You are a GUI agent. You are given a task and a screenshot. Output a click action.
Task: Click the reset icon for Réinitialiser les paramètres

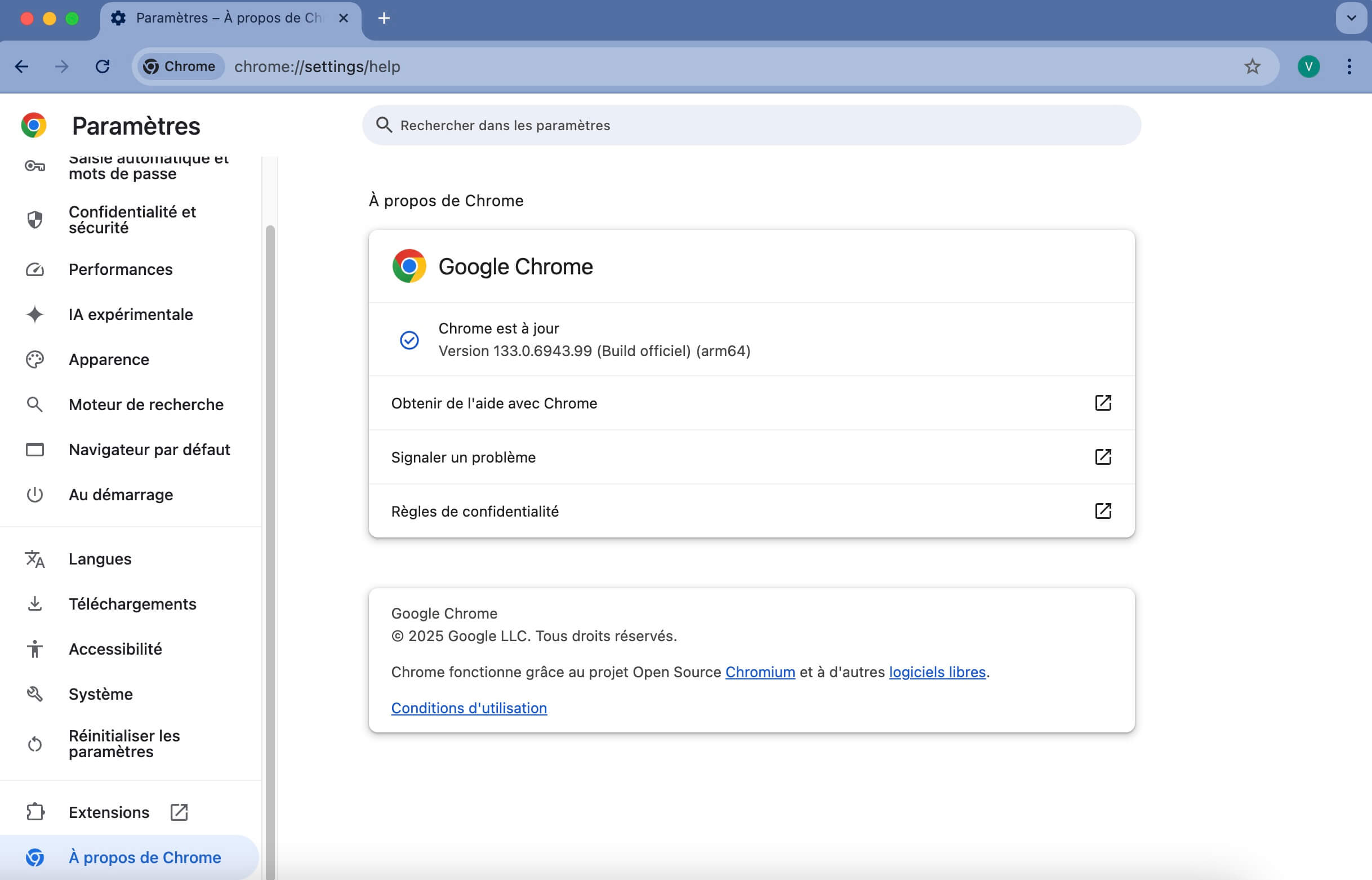pos(35,744)
